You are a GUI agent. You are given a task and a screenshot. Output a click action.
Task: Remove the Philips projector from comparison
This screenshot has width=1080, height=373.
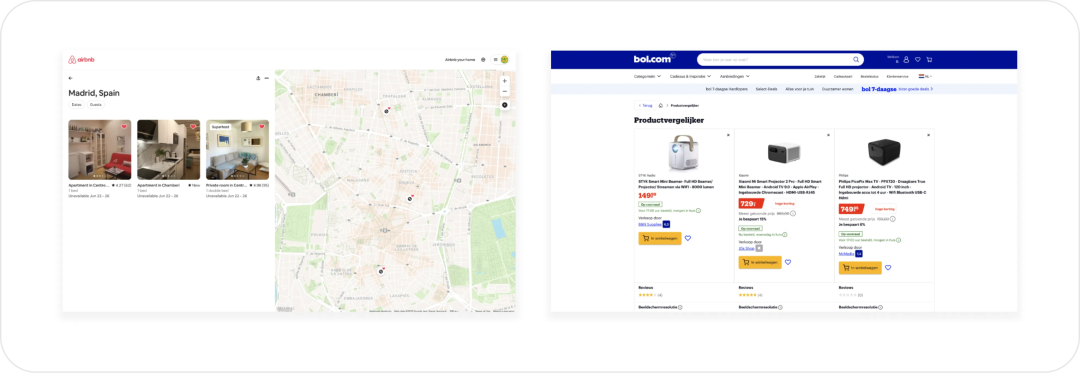click(x=928, y=135)
